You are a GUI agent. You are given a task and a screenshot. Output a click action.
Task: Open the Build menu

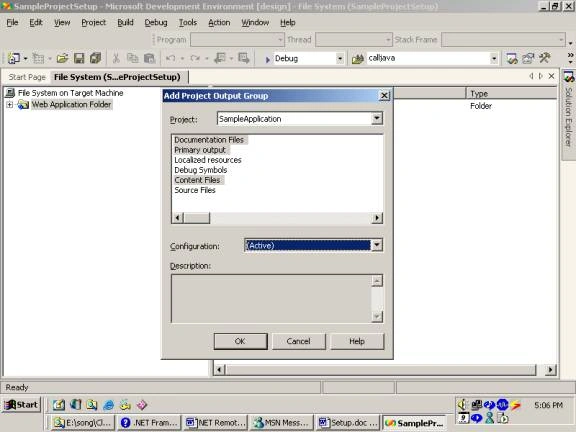coord(125,22)
